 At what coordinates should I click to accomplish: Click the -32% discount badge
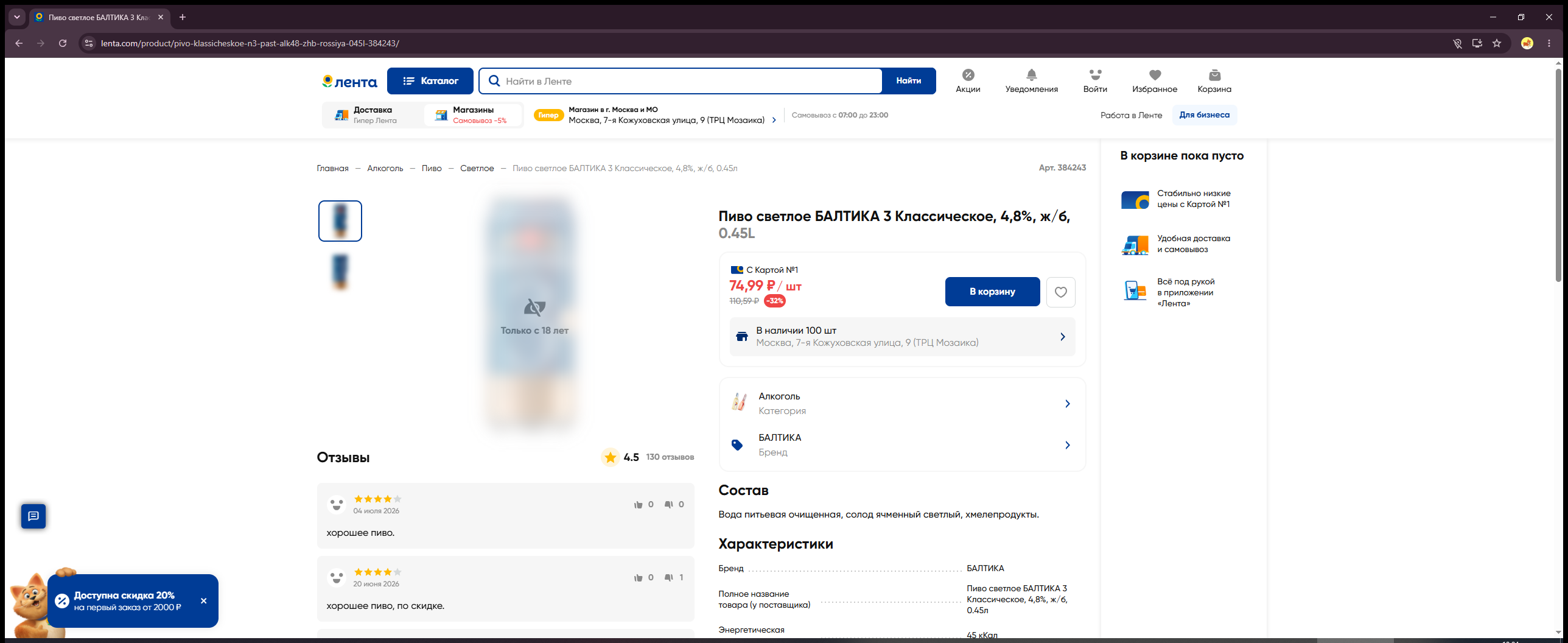click(774, 301)
